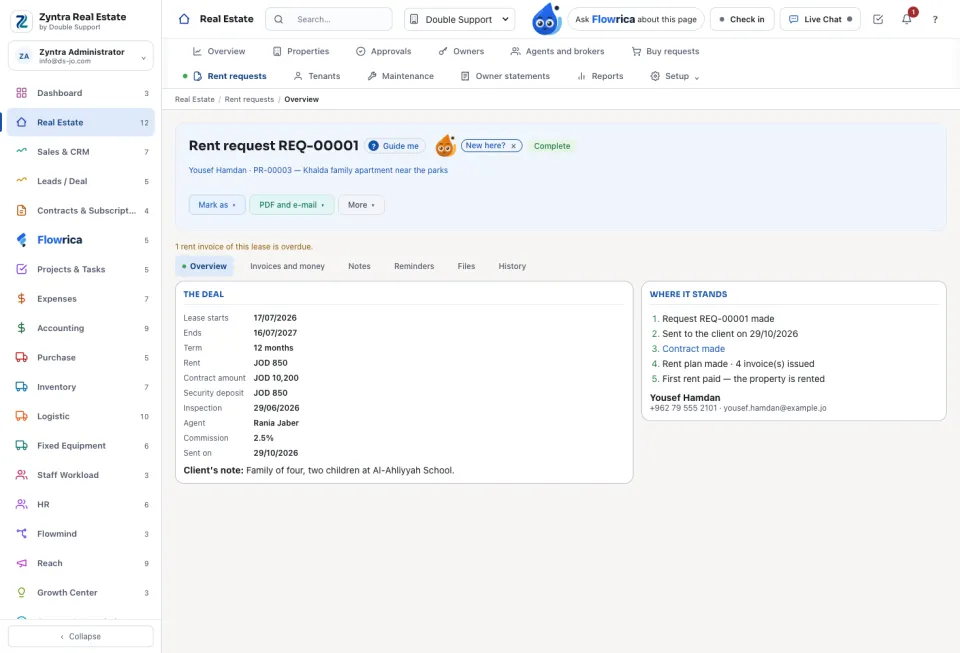Follow the Contract made link
This screenshot has width=960, height=653.
click(x=693, y=349)
